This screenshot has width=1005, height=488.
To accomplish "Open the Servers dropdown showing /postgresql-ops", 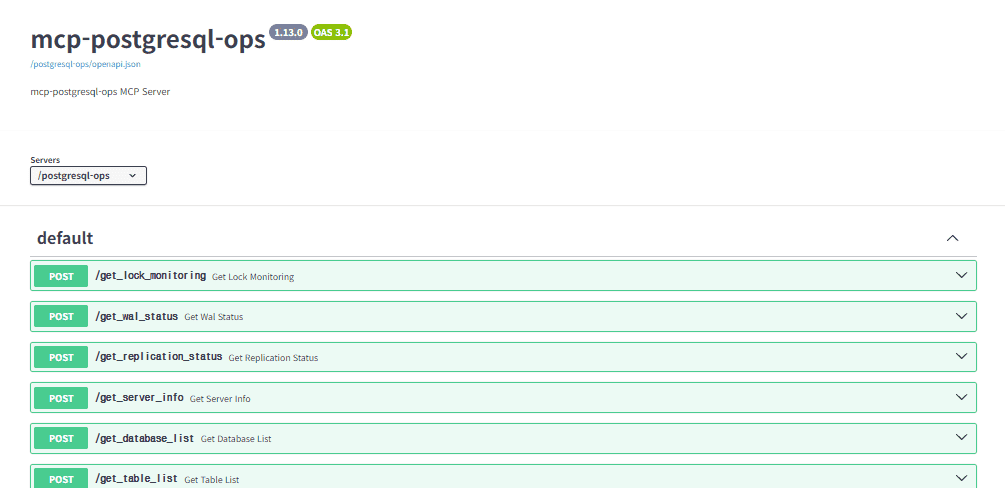I will click(88, 176).
